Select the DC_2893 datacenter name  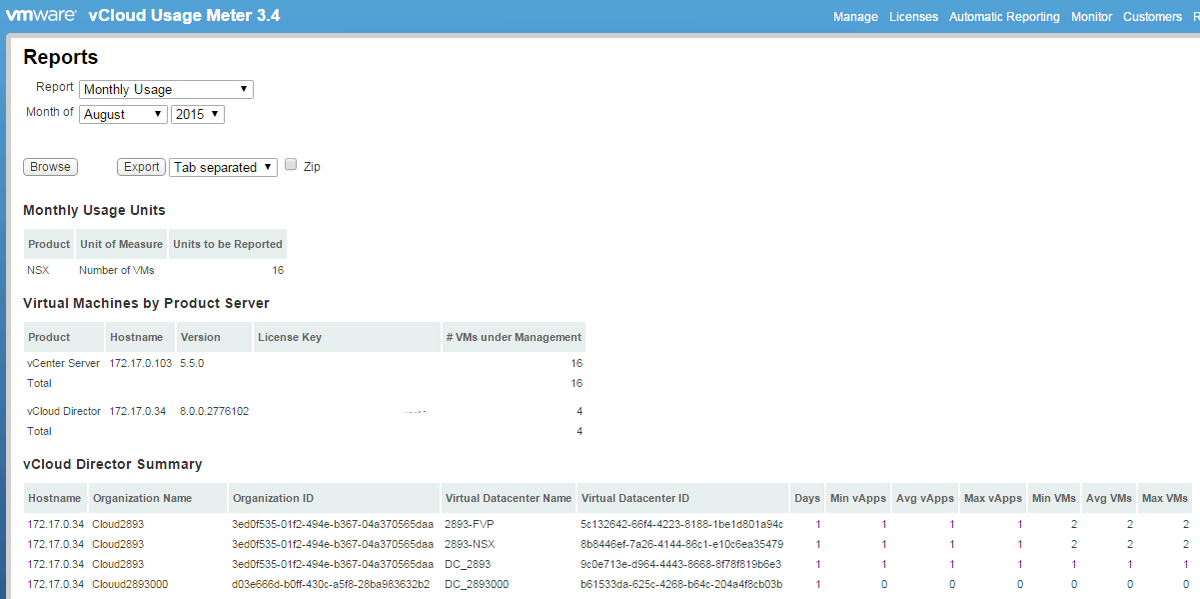[467, 564]
